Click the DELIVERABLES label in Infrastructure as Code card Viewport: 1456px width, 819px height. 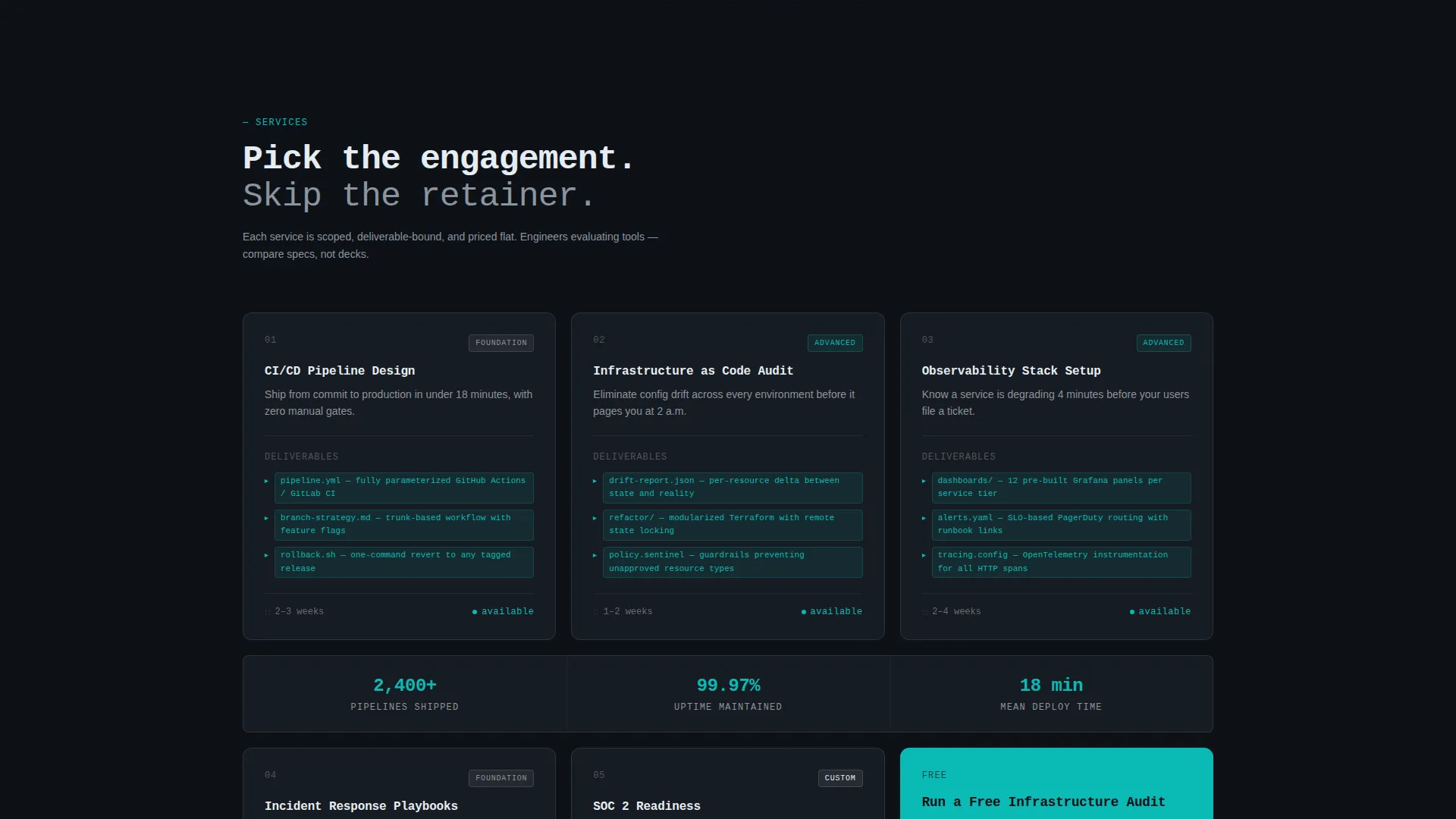coord(629,457)
